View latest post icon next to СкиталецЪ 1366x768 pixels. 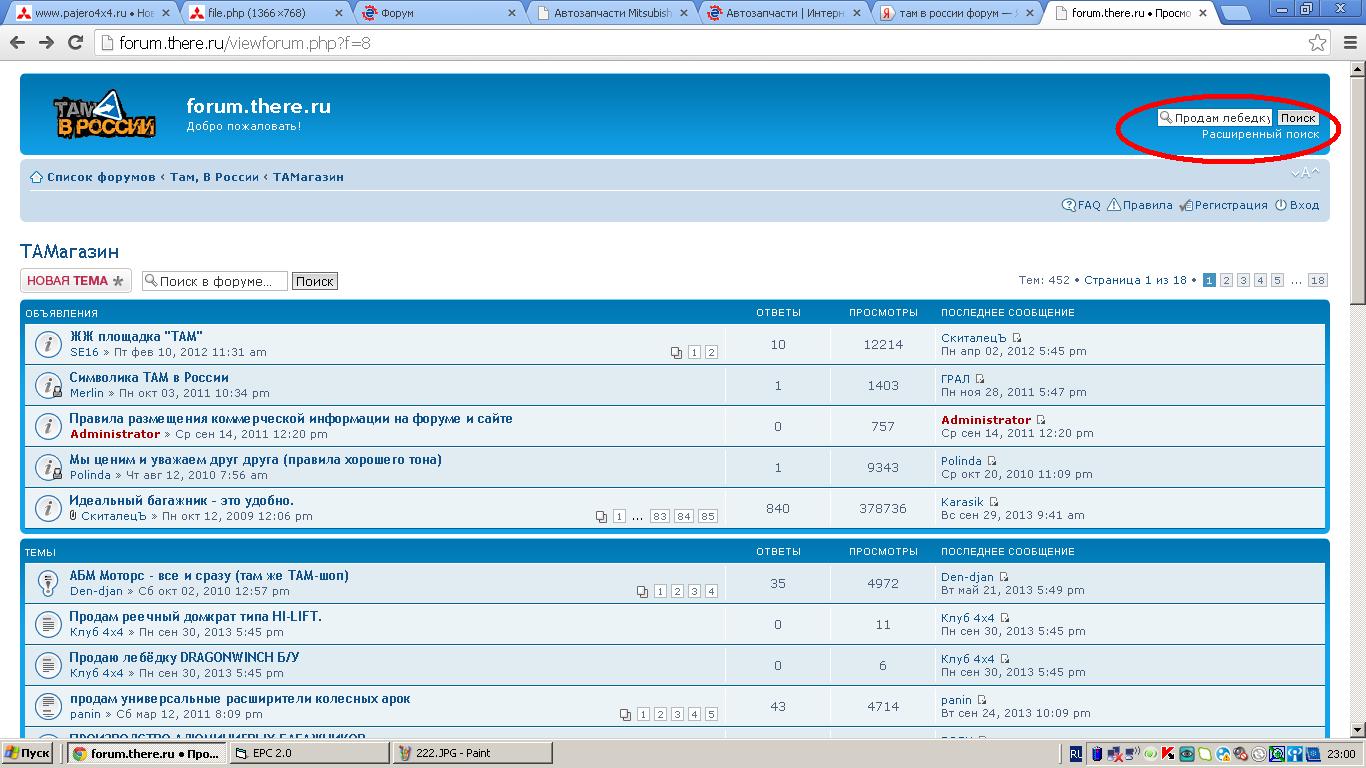click(1017, 338)
